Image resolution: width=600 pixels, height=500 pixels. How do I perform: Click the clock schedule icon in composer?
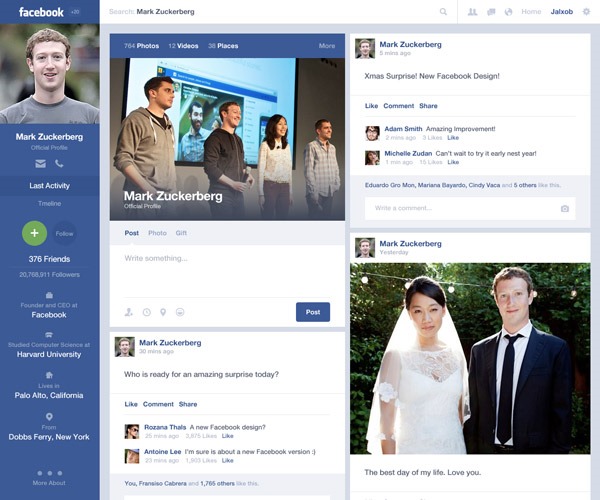tap(146, 312)
